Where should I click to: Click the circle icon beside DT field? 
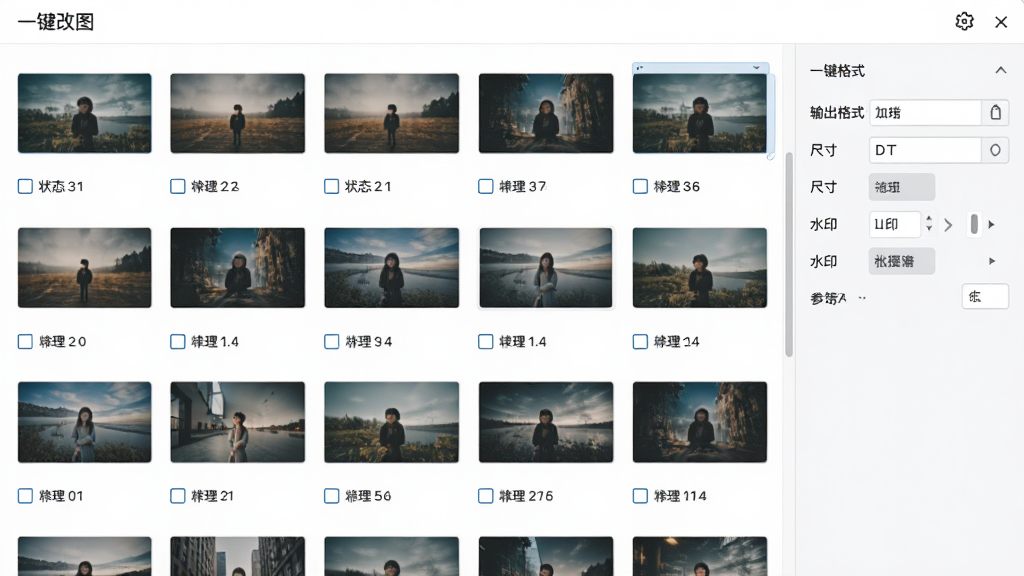coord(995,150)
